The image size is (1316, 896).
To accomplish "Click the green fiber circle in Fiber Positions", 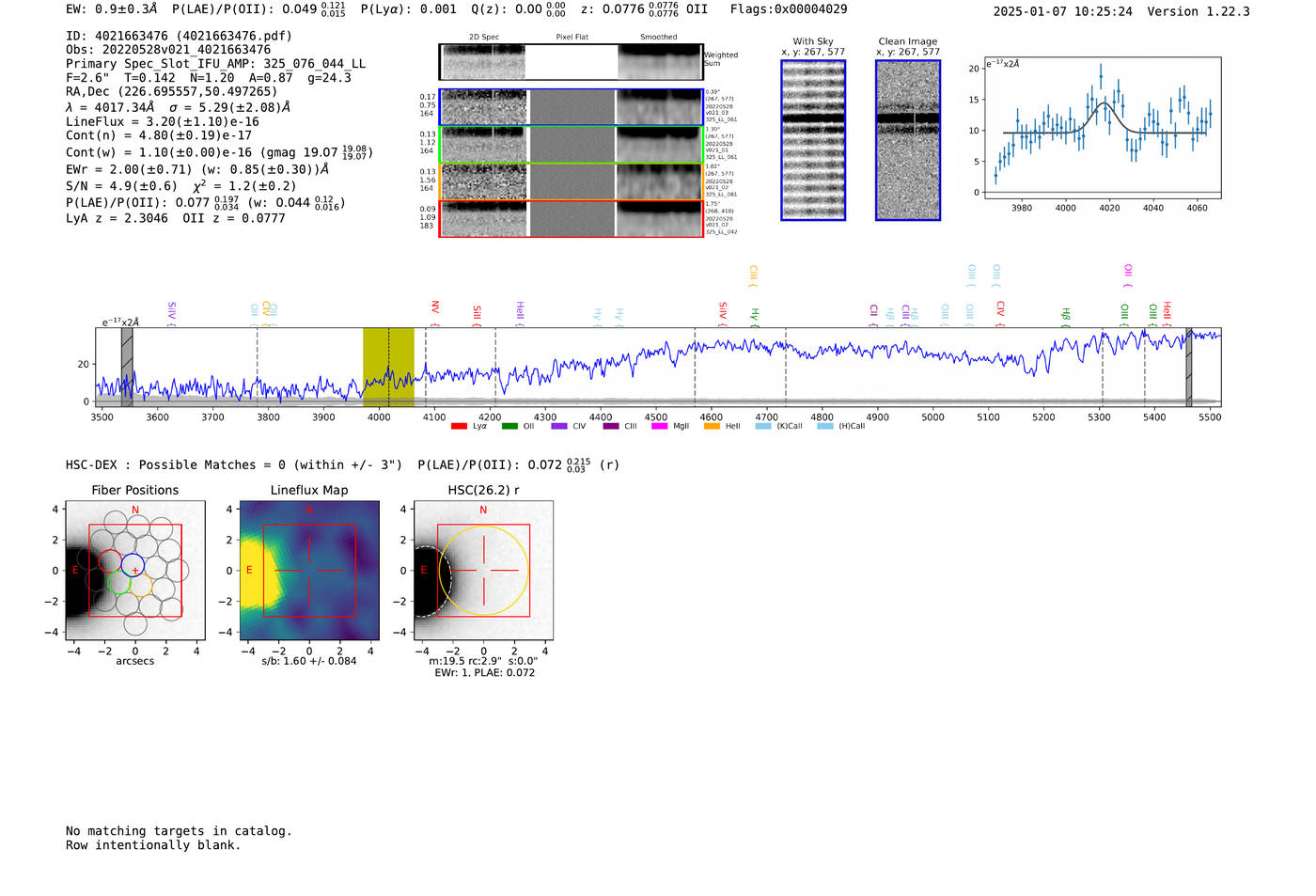I will 118,583.
